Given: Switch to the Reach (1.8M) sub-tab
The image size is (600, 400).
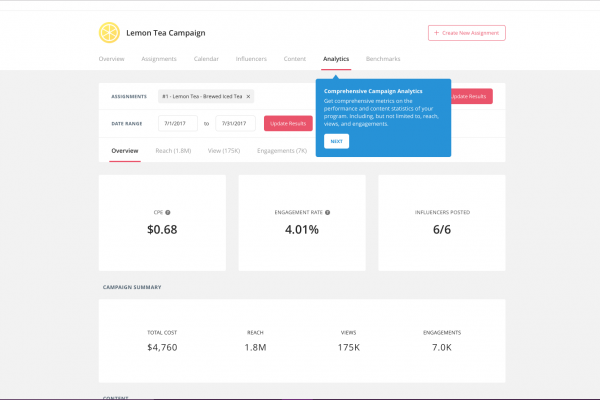Looking at the screenshot, I should pyautogui.click(x=173, y=151).
